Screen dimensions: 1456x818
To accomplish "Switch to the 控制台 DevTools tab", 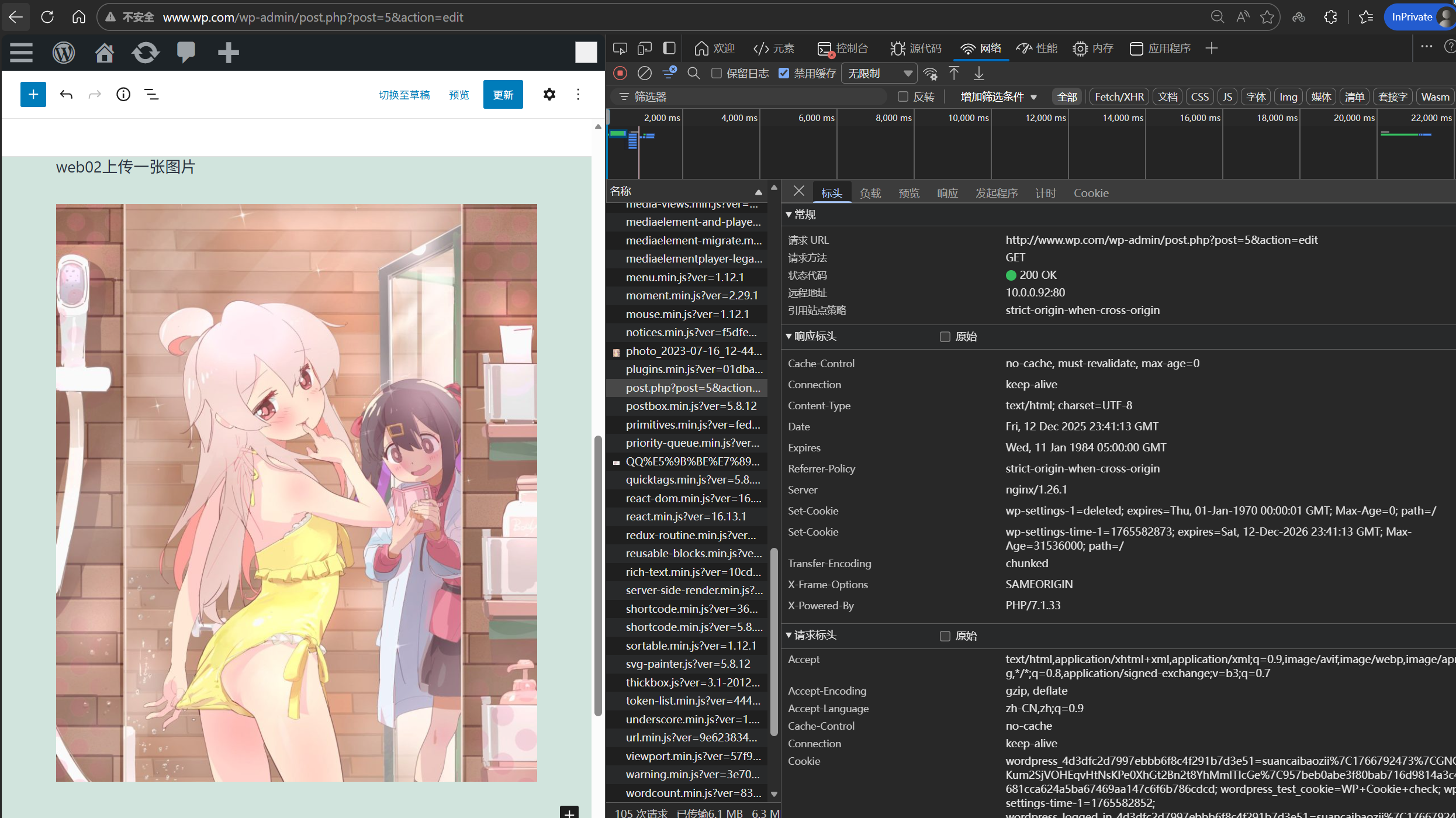I will (842, 49).
